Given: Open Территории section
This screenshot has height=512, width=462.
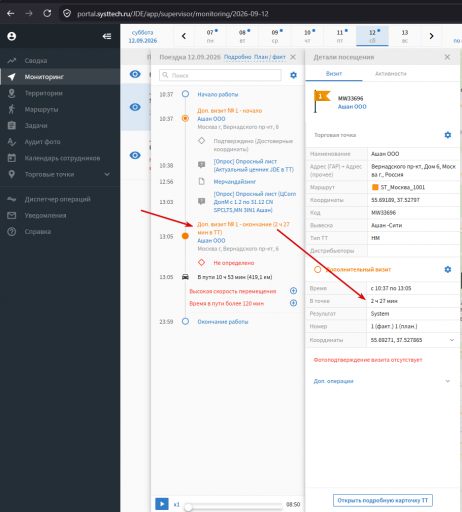Looking at the screenshot, I should (x=44, y=93).
